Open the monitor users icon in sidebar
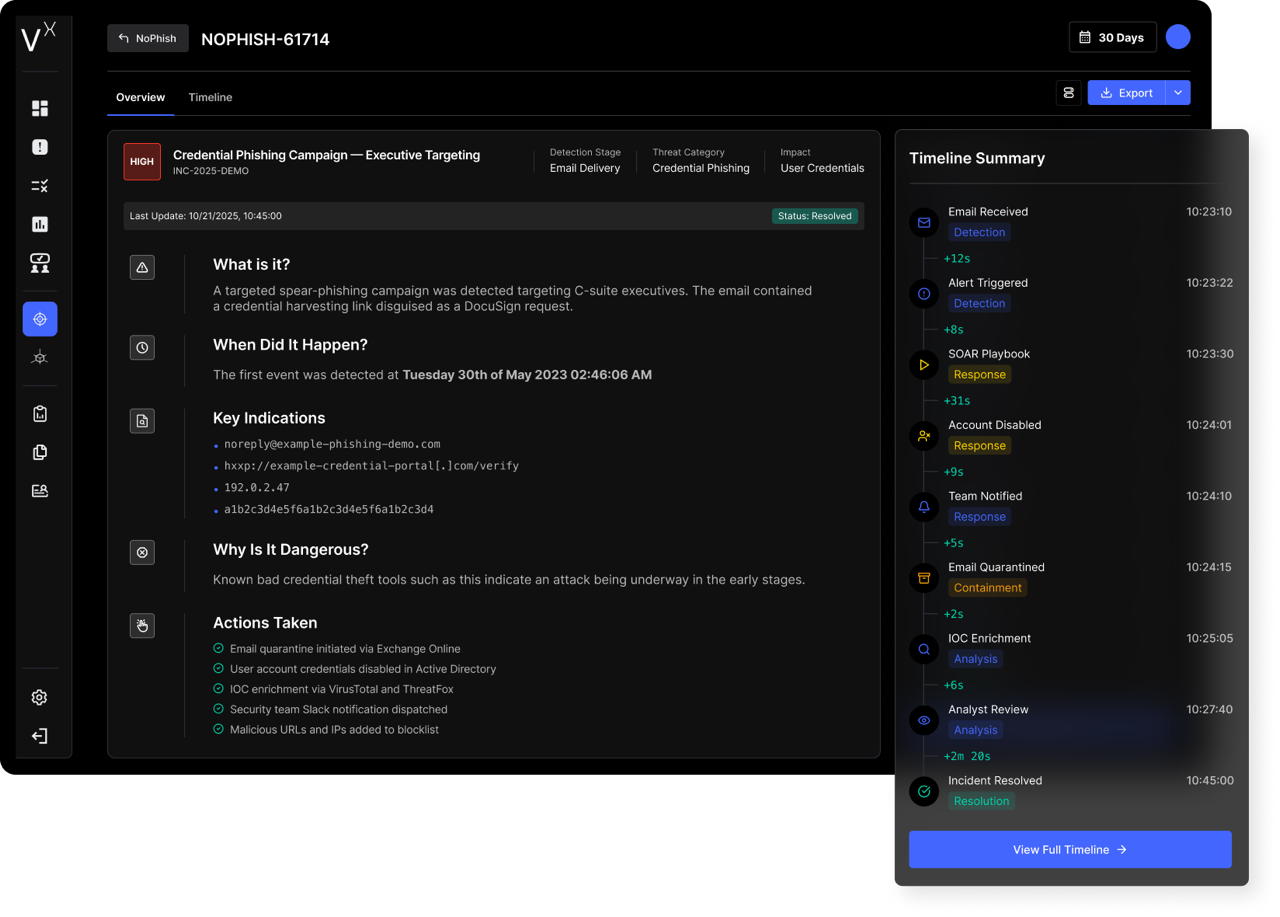 tap(40, 263)
